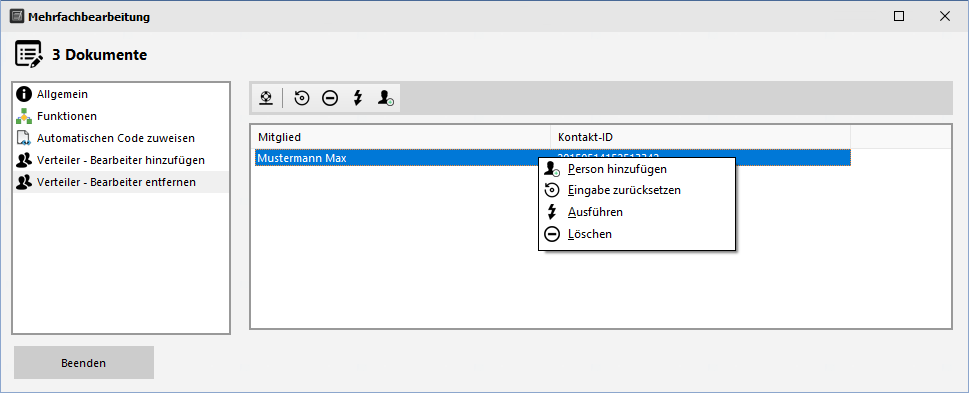Click the Automatischen Code zuweisen document icon
The height and width of the screenshot is (393, 969).
tap(24, 138)
